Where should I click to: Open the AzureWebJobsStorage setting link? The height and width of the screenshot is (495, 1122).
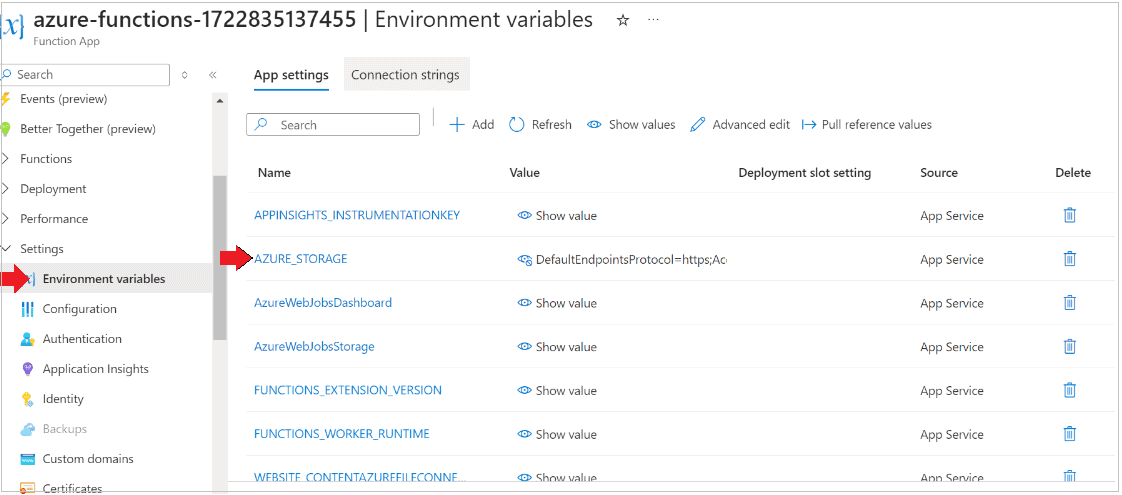314,347
